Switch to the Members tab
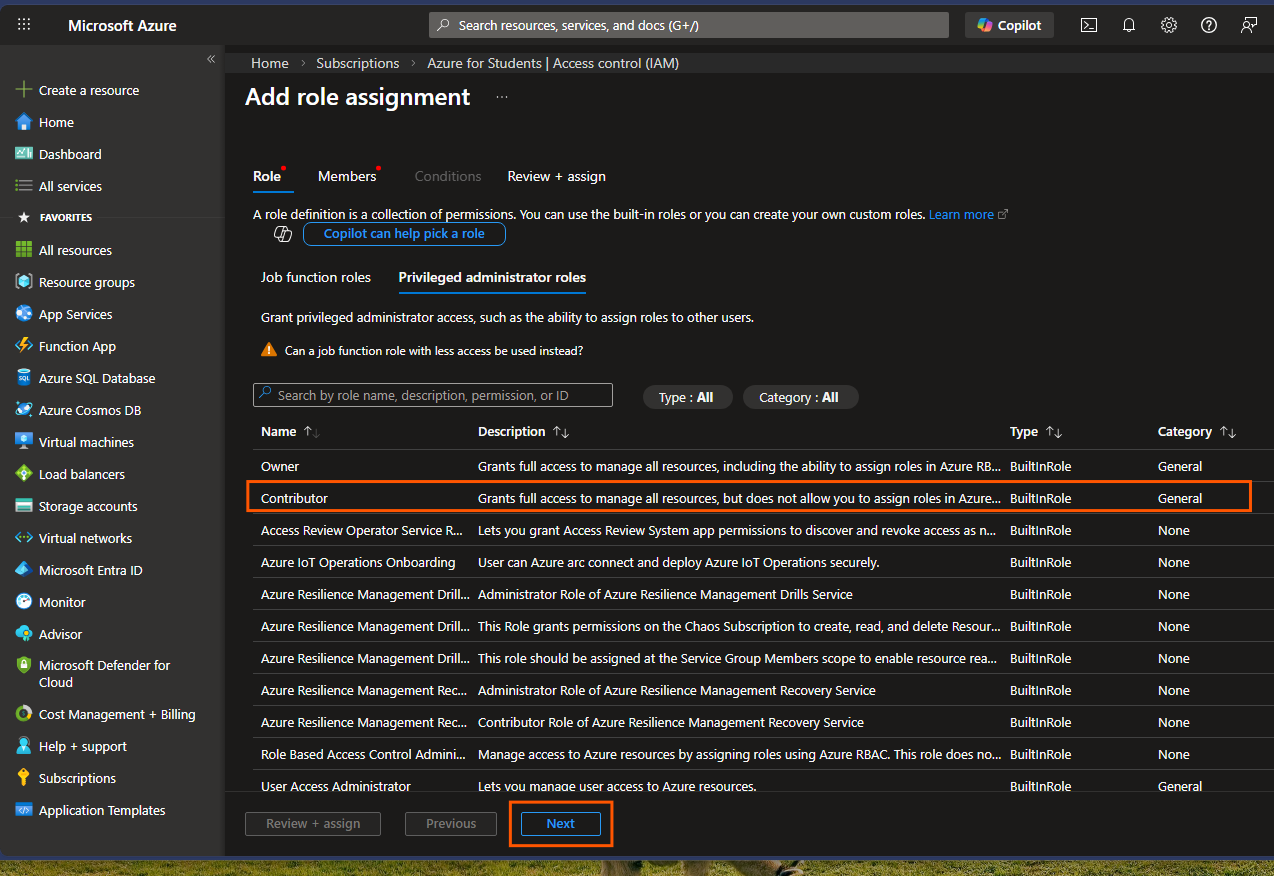This screenshot has height=876, width=1274. tap(347, 176)
